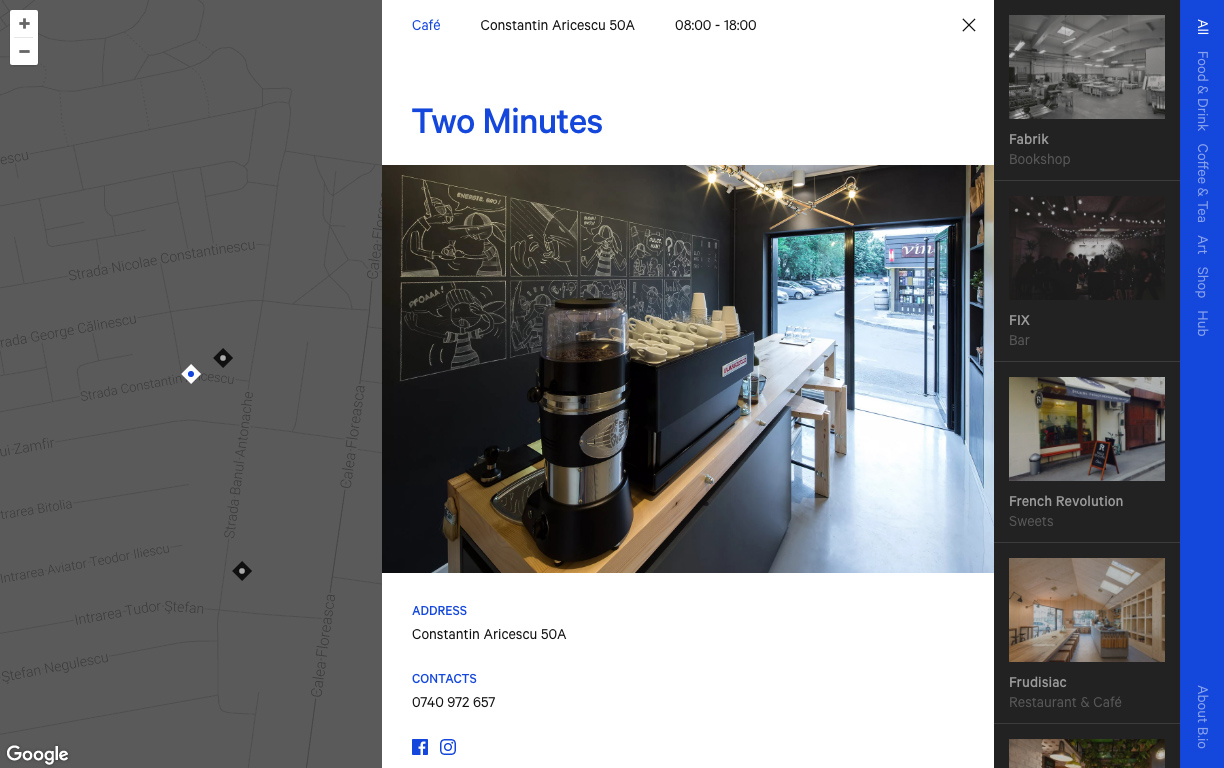1224x768 pixels.
Task: Zoom in on the map
Action: click(x=24, y=24)
